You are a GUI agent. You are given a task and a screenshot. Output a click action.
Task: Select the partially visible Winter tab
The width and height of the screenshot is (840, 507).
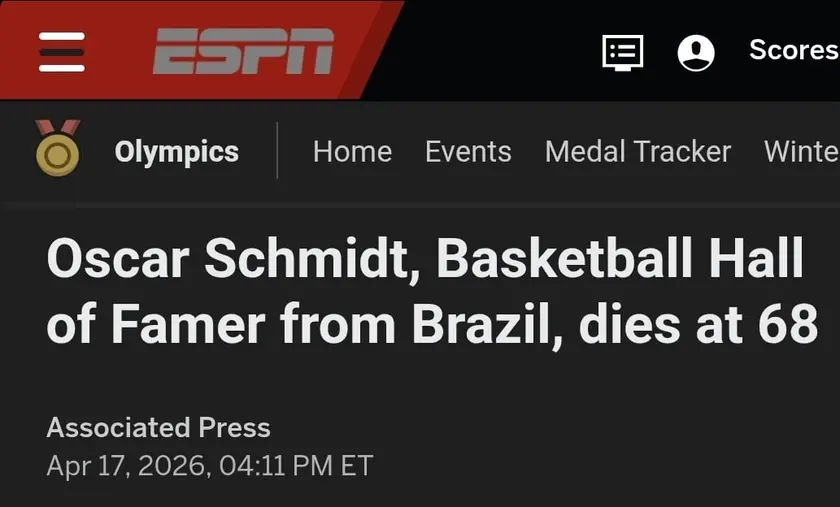tap(800, 151)
